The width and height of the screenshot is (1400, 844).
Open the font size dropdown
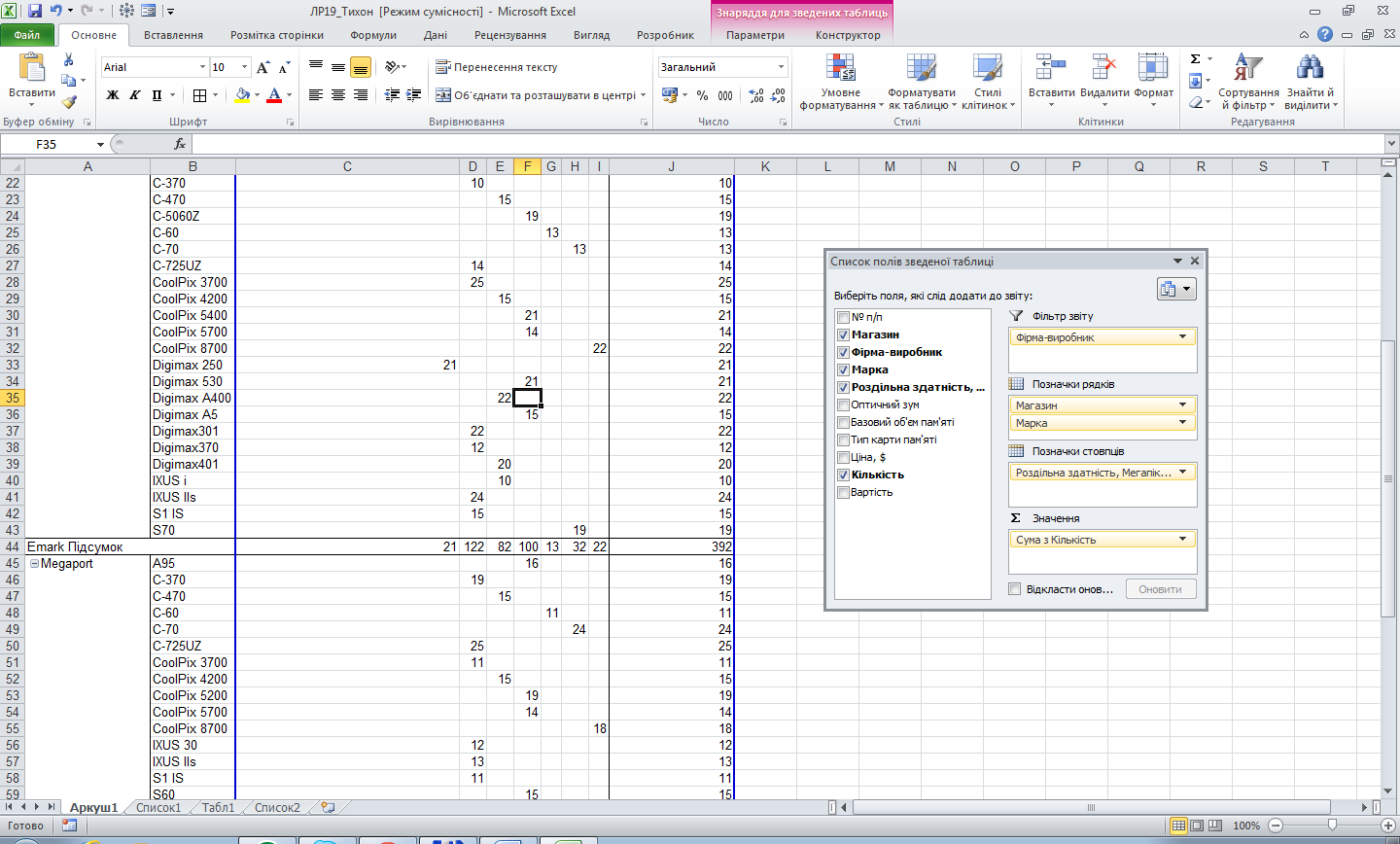tap(244, 67)
